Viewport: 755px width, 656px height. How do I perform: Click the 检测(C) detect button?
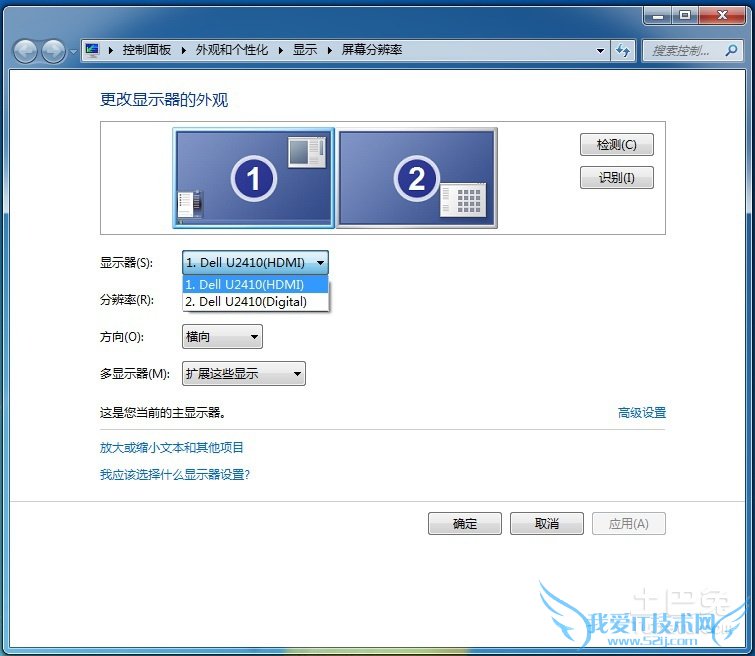pos(616,144)
